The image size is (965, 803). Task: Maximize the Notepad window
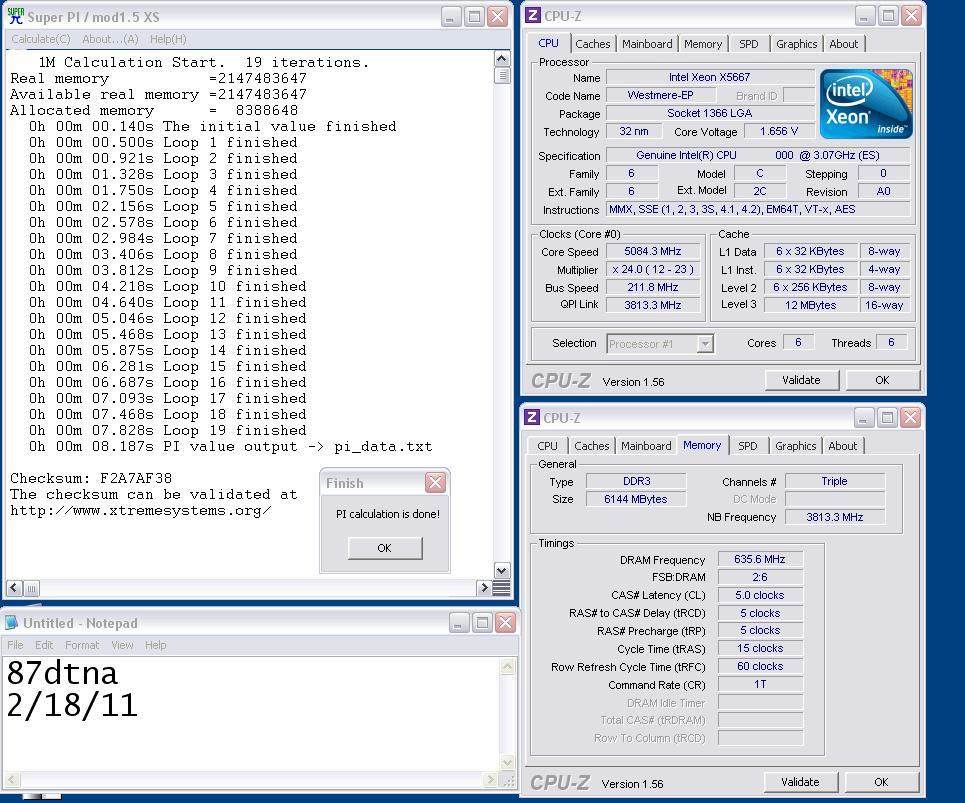pos(482,623)
